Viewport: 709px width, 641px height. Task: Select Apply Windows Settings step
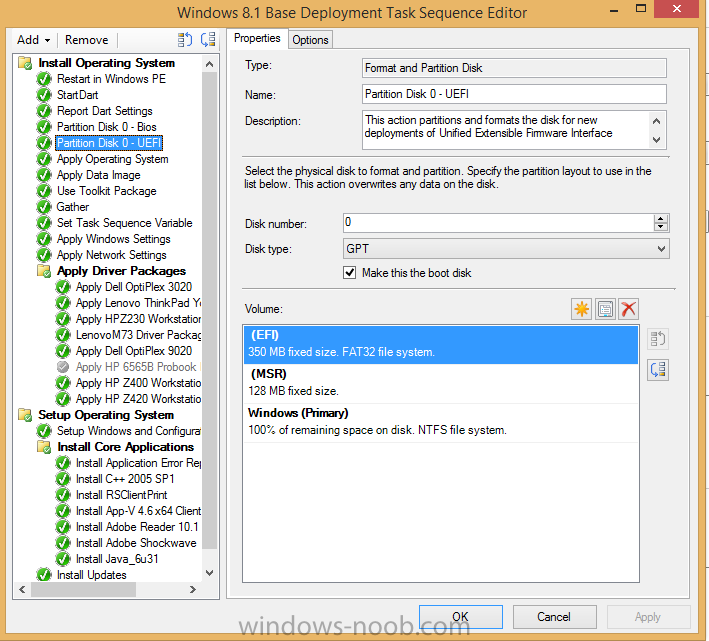pyautogui.click(x=113, y=239)
